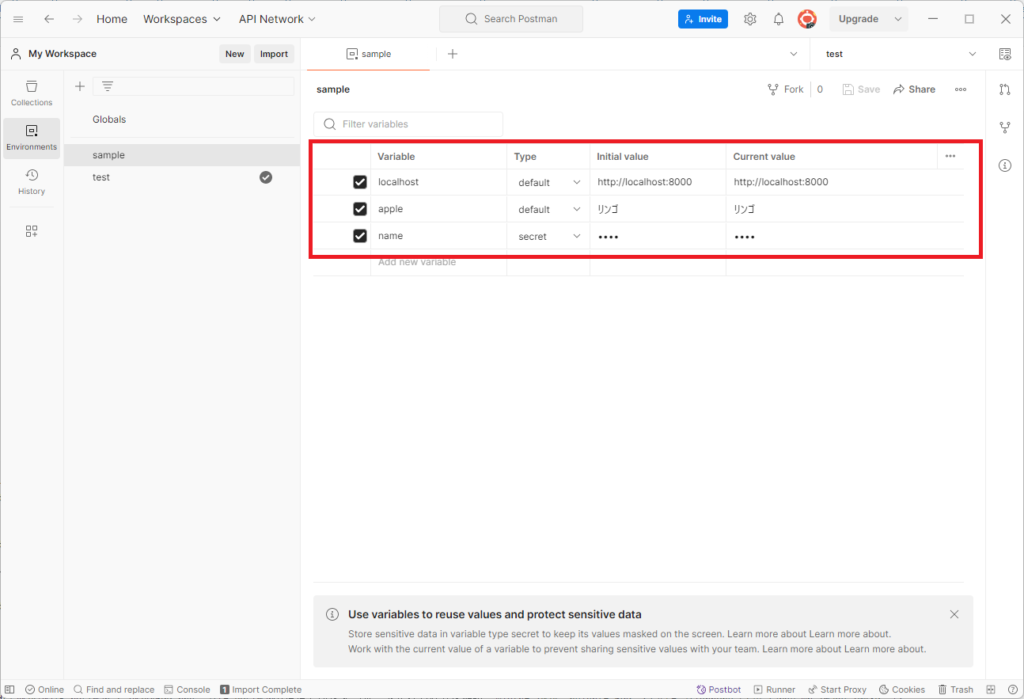Click the Search Postman field
1024x699 pixels.
click(x=511, y=19)
